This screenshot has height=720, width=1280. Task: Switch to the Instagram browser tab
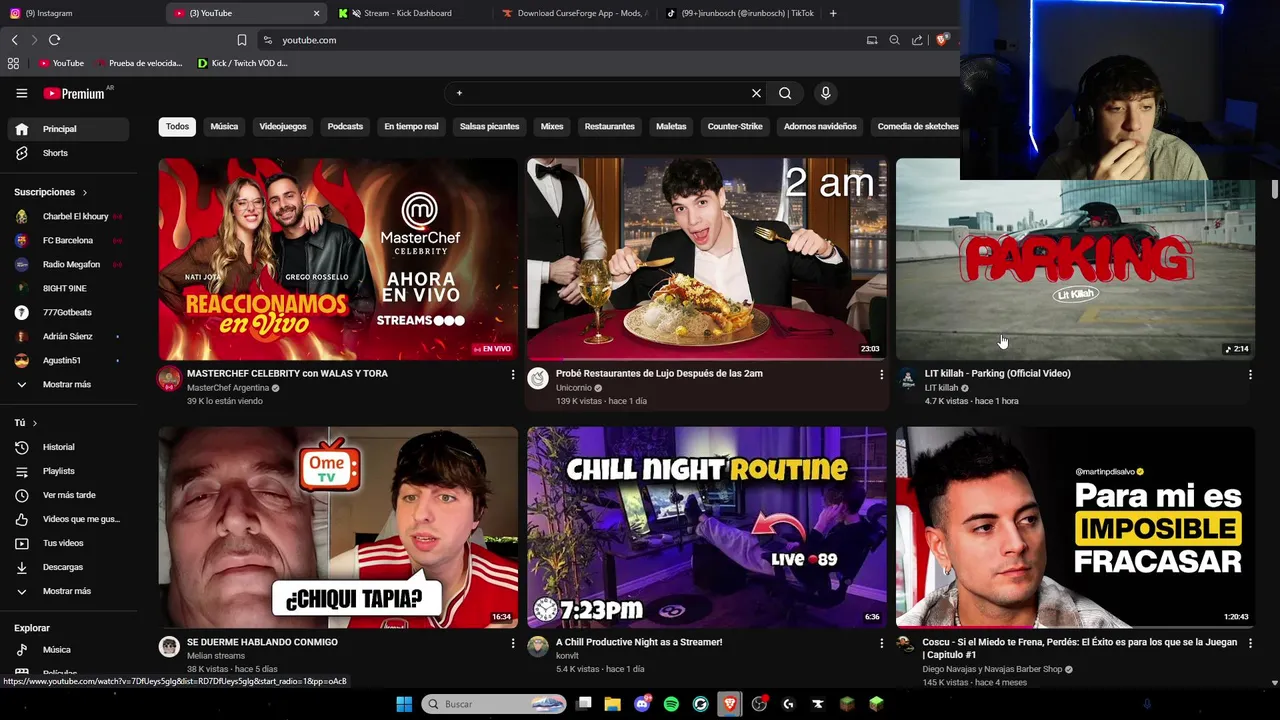pyautogui.click(x=80, y=13)
